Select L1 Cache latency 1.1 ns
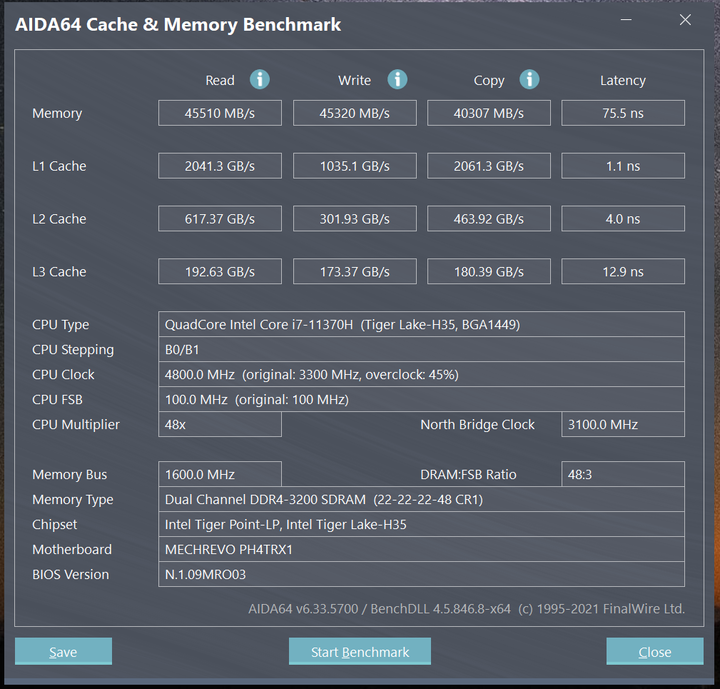 pos(623,166)
